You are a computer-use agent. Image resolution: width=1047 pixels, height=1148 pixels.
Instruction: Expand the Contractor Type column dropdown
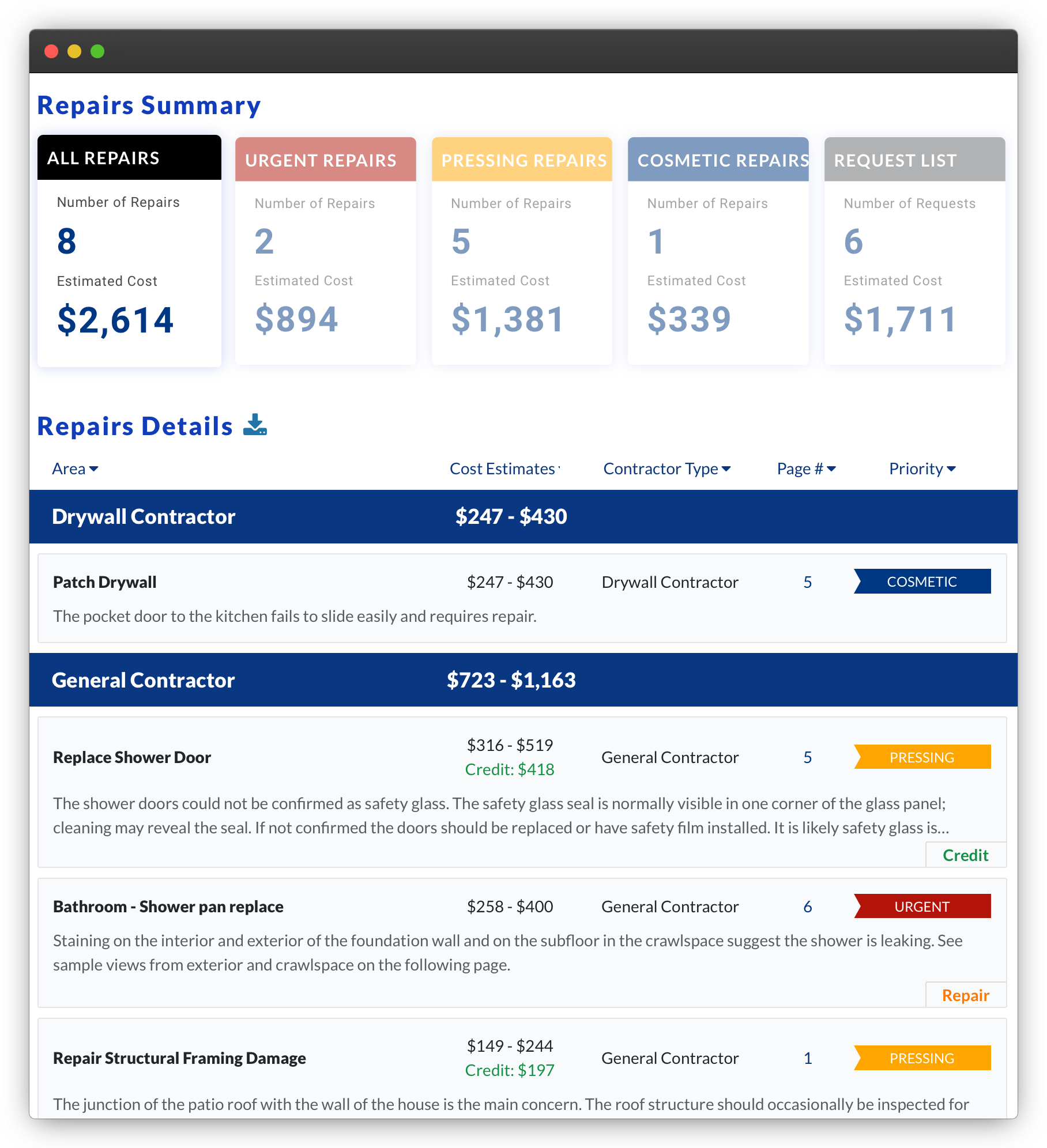pyautogui.click(x=666, y=469)
